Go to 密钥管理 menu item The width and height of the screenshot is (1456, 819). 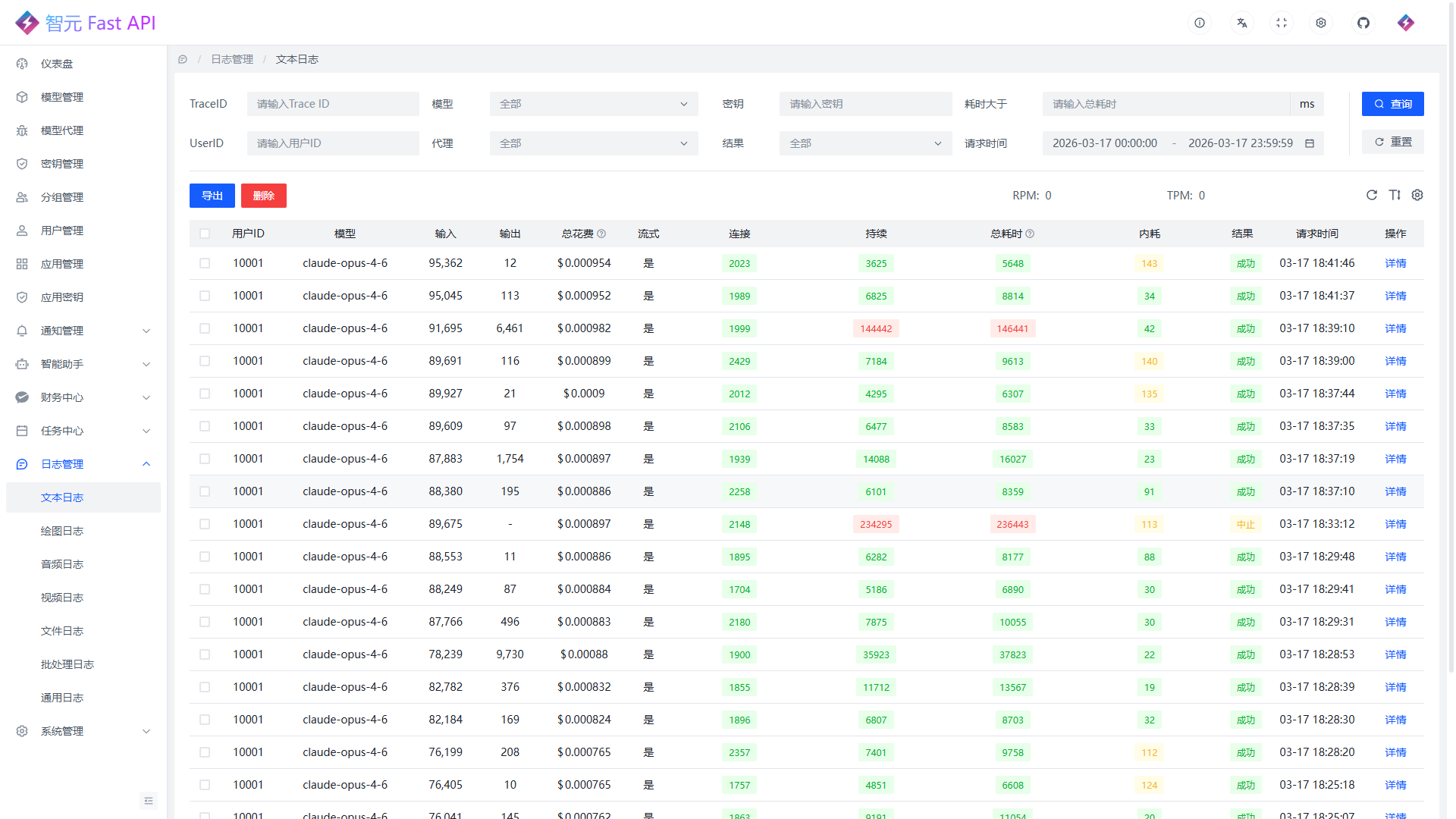62,164
